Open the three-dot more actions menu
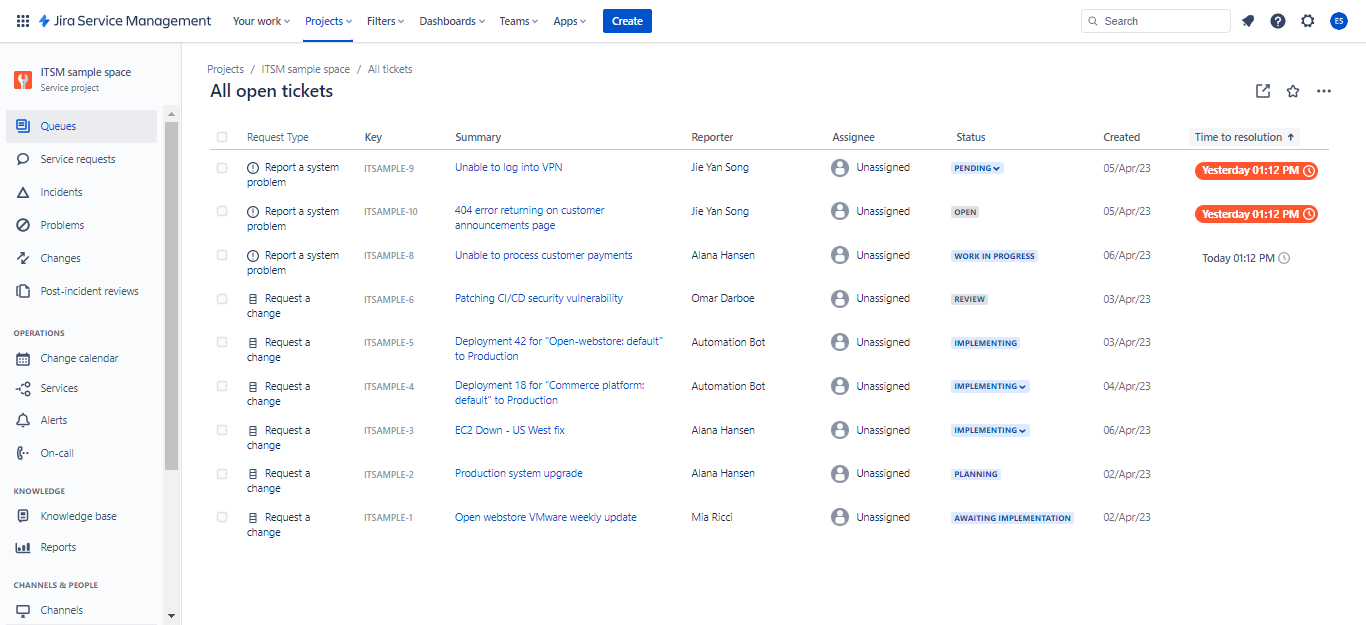Screen dimensions: 1366x625 coord(1324,91)
